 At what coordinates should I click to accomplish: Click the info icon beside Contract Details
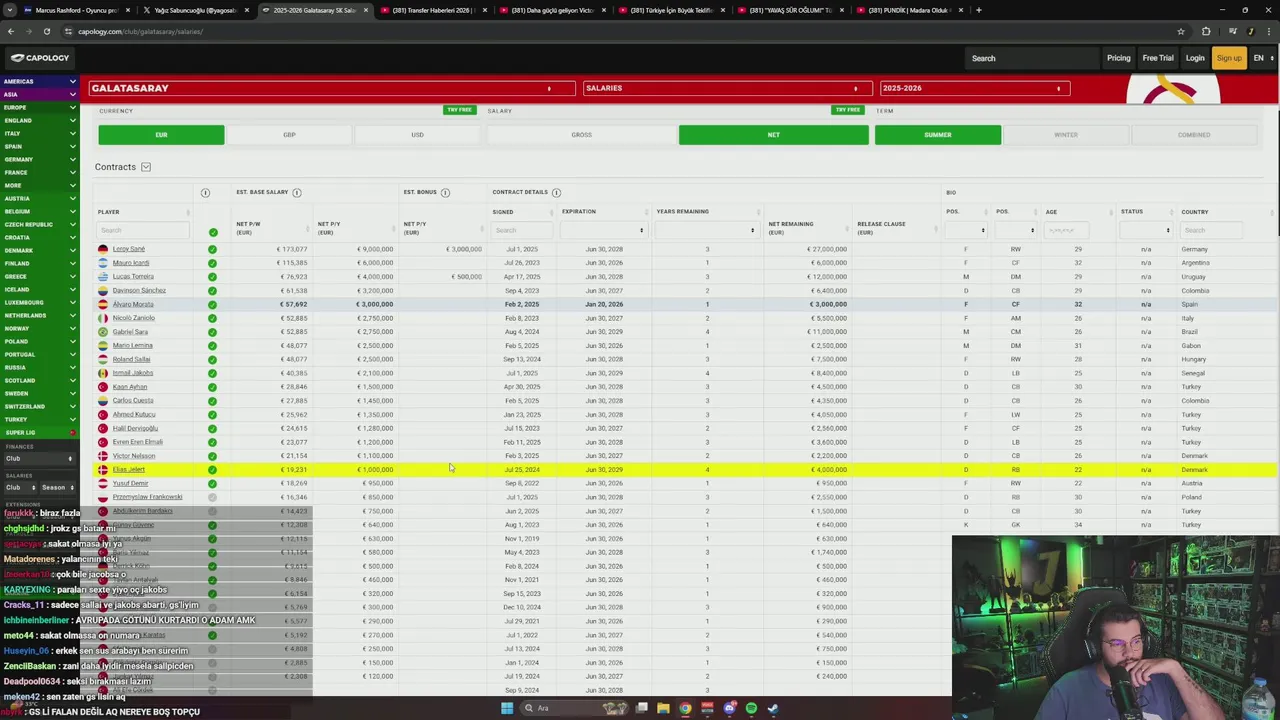click(x=556, y=192)
